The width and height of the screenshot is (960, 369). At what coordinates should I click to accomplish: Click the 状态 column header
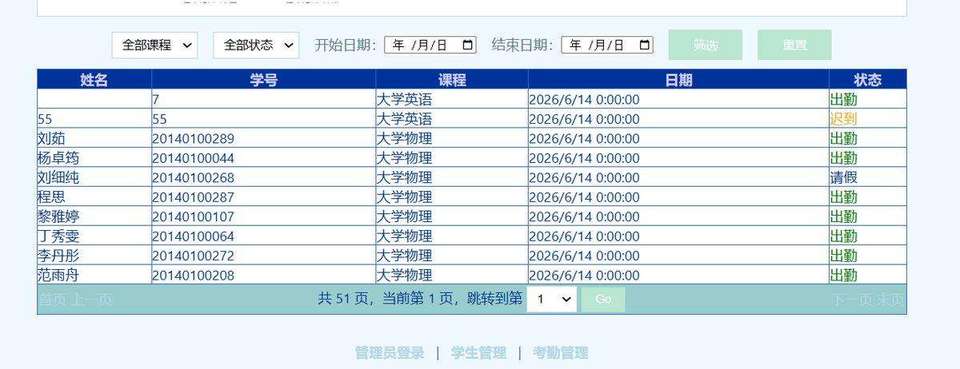[x=868, y=80]
